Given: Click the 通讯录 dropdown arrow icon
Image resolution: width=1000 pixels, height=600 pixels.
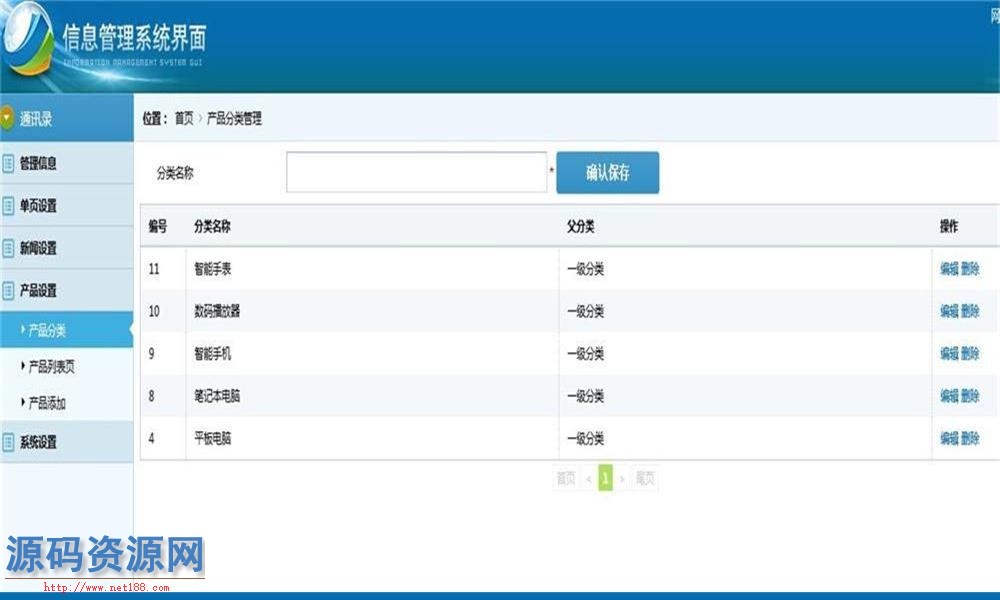Looking at the screenshot, I should 8,118.
